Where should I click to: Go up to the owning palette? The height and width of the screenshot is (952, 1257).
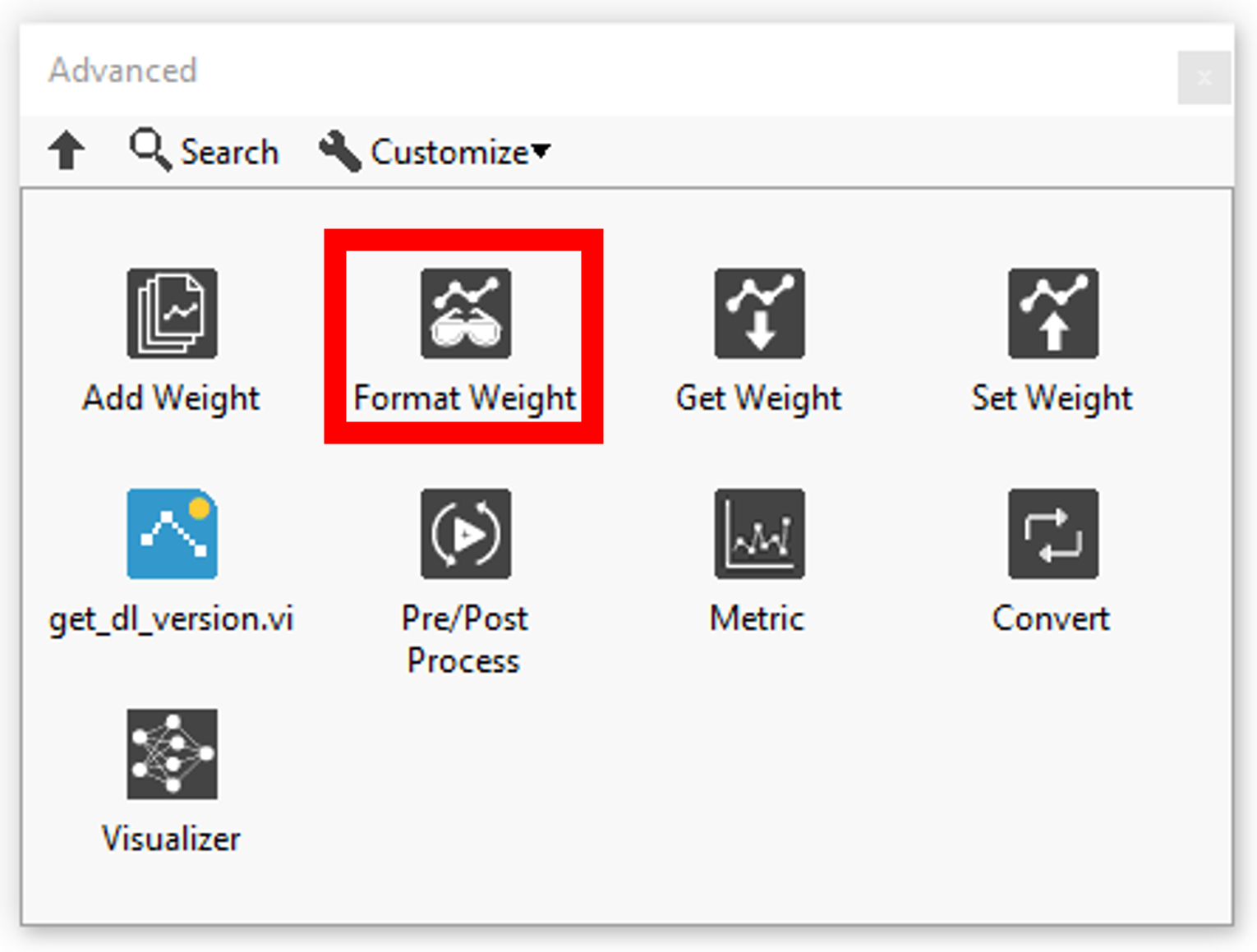pyautogui.click(x=67, y=151)
